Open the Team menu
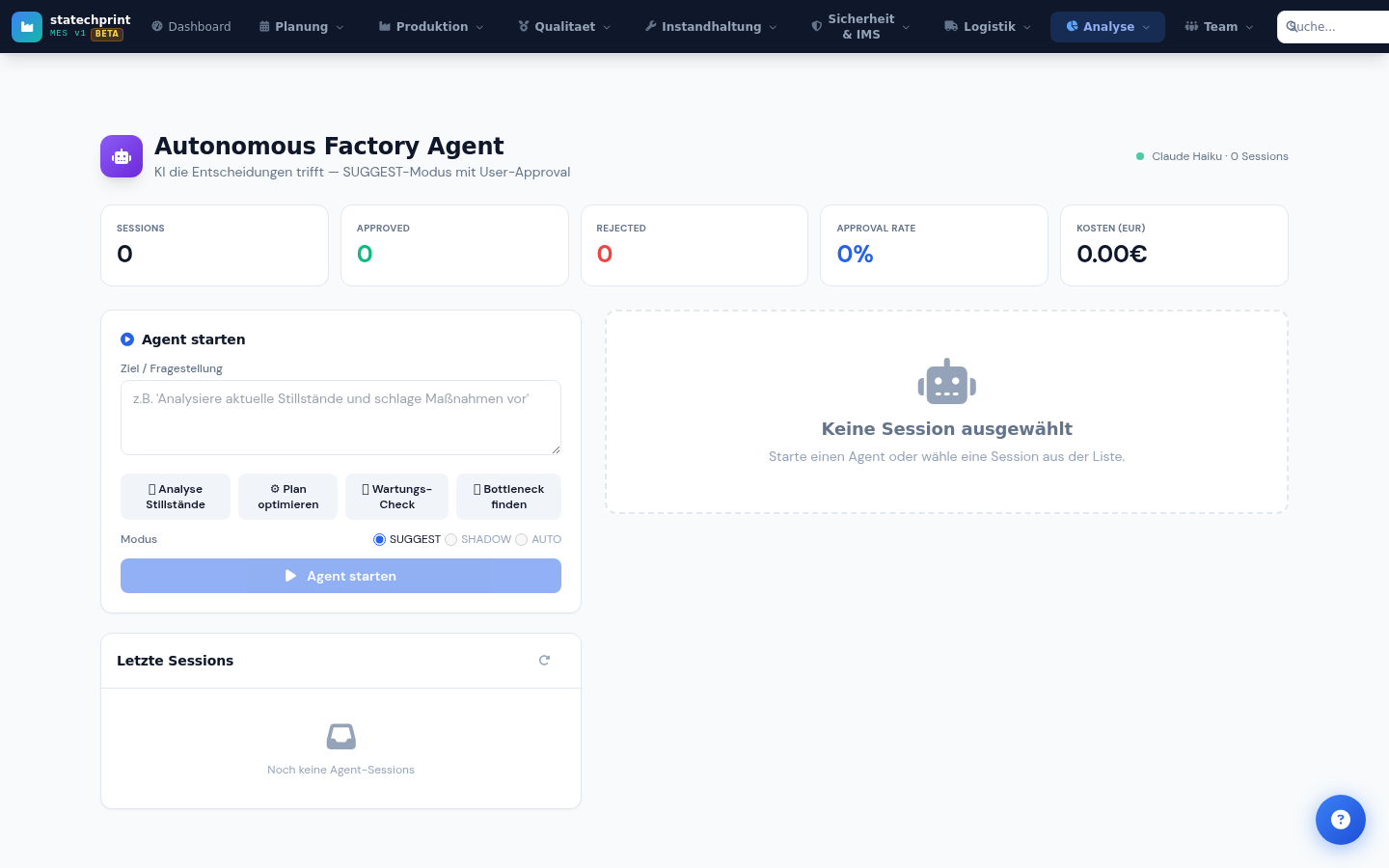 pyautogui.click(x=1219, y=27)
